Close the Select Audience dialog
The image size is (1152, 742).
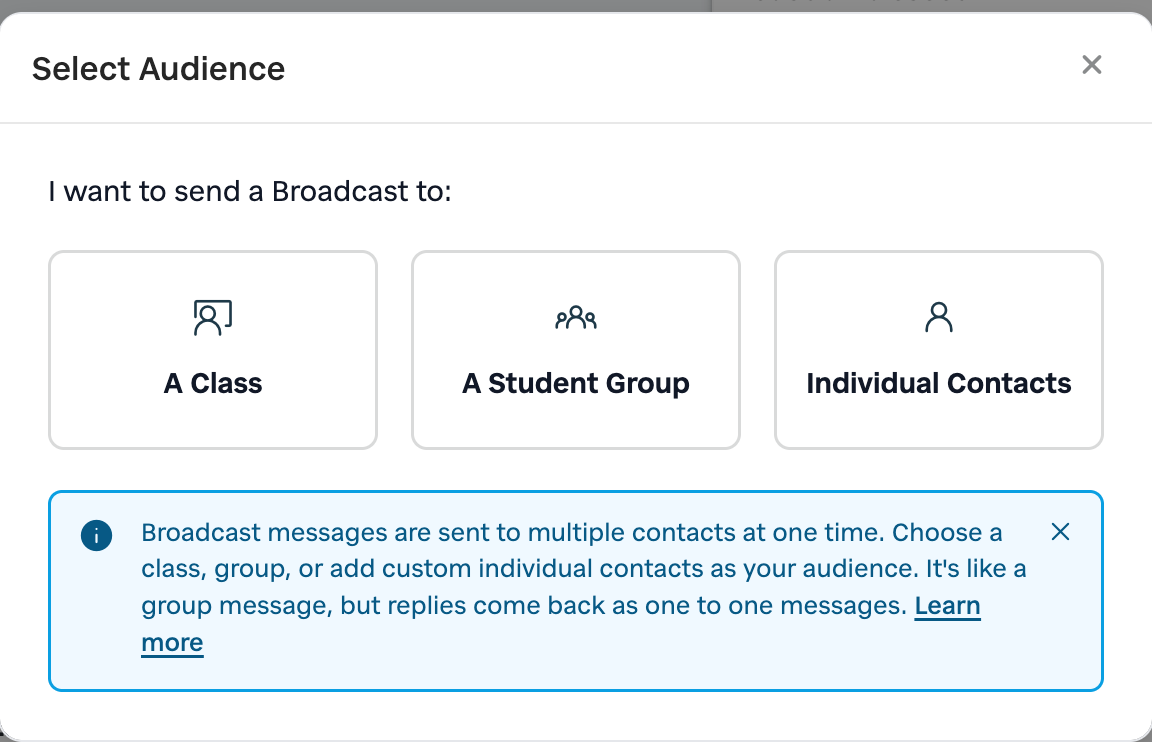point(1092,65)
